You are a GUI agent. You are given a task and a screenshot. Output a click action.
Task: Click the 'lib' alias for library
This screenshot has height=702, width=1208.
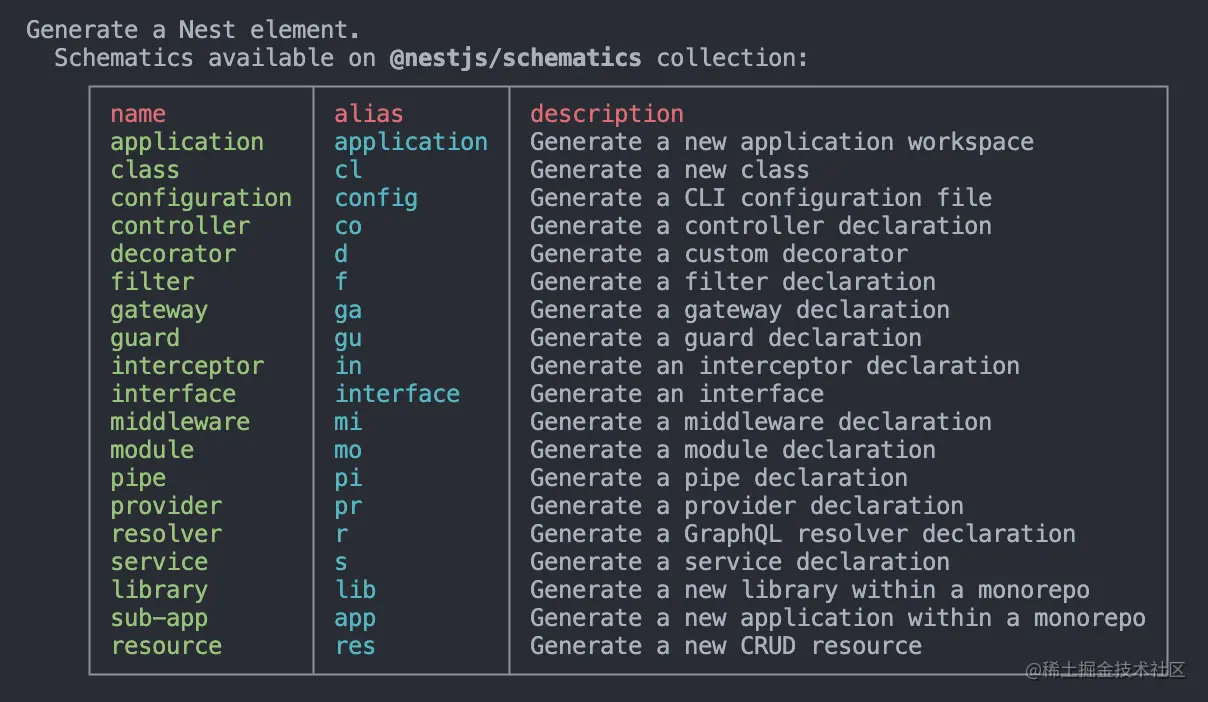pos(355,590)
